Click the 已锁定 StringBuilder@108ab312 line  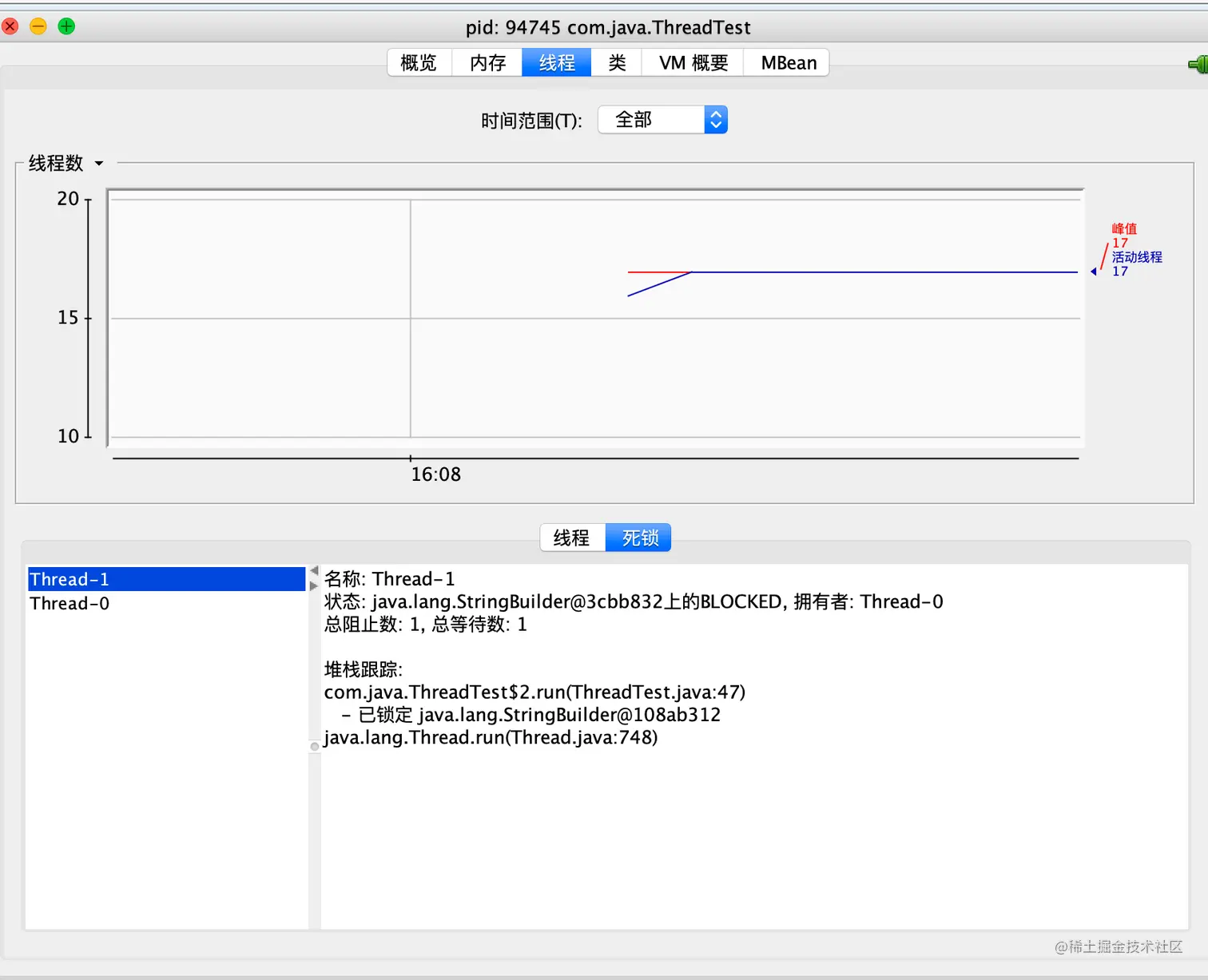coord(530,715)
